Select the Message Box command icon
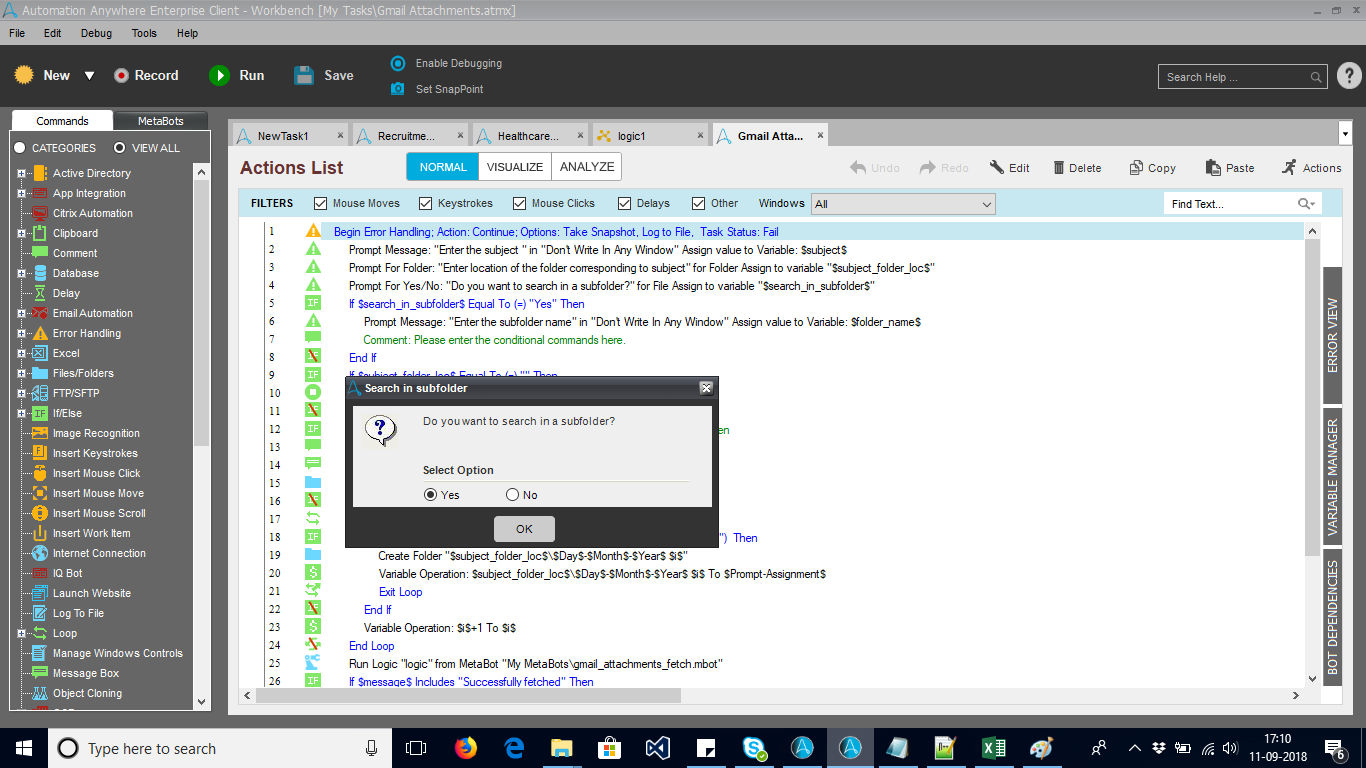The image size is (1366, 768). 40,673
